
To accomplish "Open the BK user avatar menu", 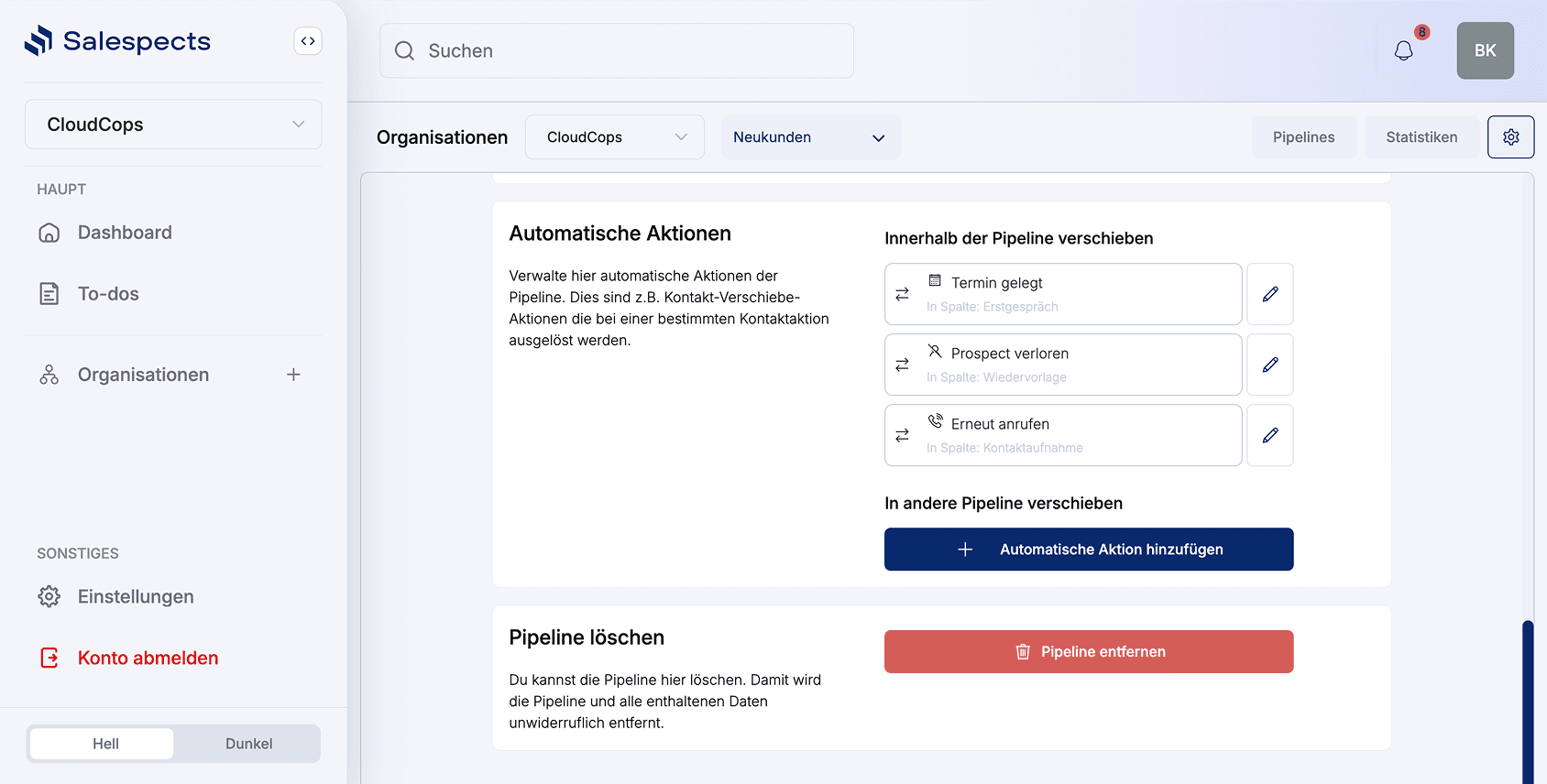I will (x=1485, y=50).
